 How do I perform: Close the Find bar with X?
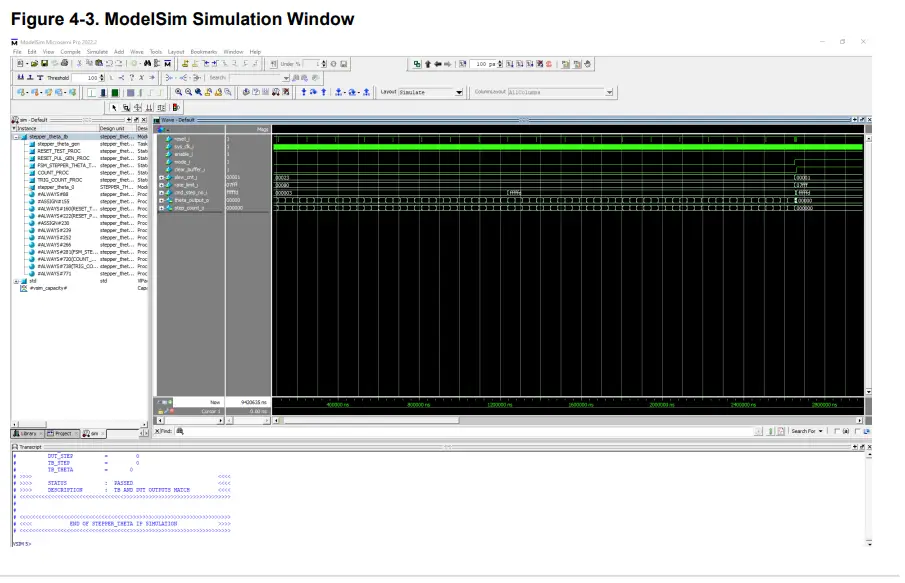[x=158, y=431]
